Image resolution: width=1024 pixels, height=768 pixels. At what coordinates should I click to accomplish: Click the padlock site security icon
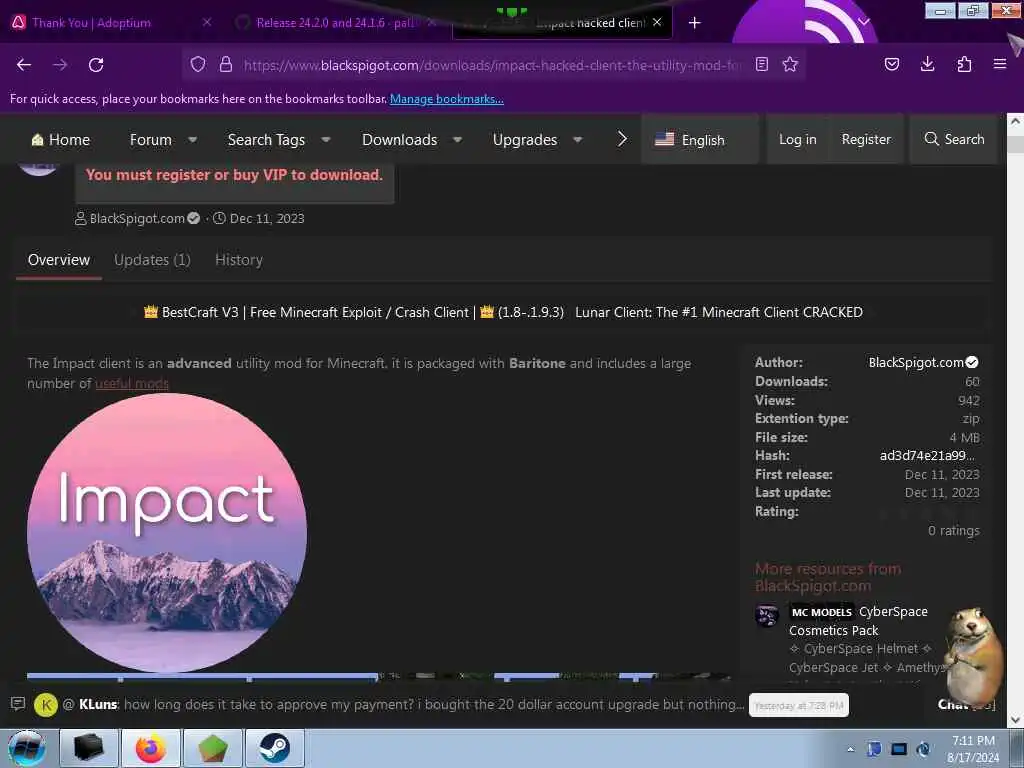click(x=226, y=64)
